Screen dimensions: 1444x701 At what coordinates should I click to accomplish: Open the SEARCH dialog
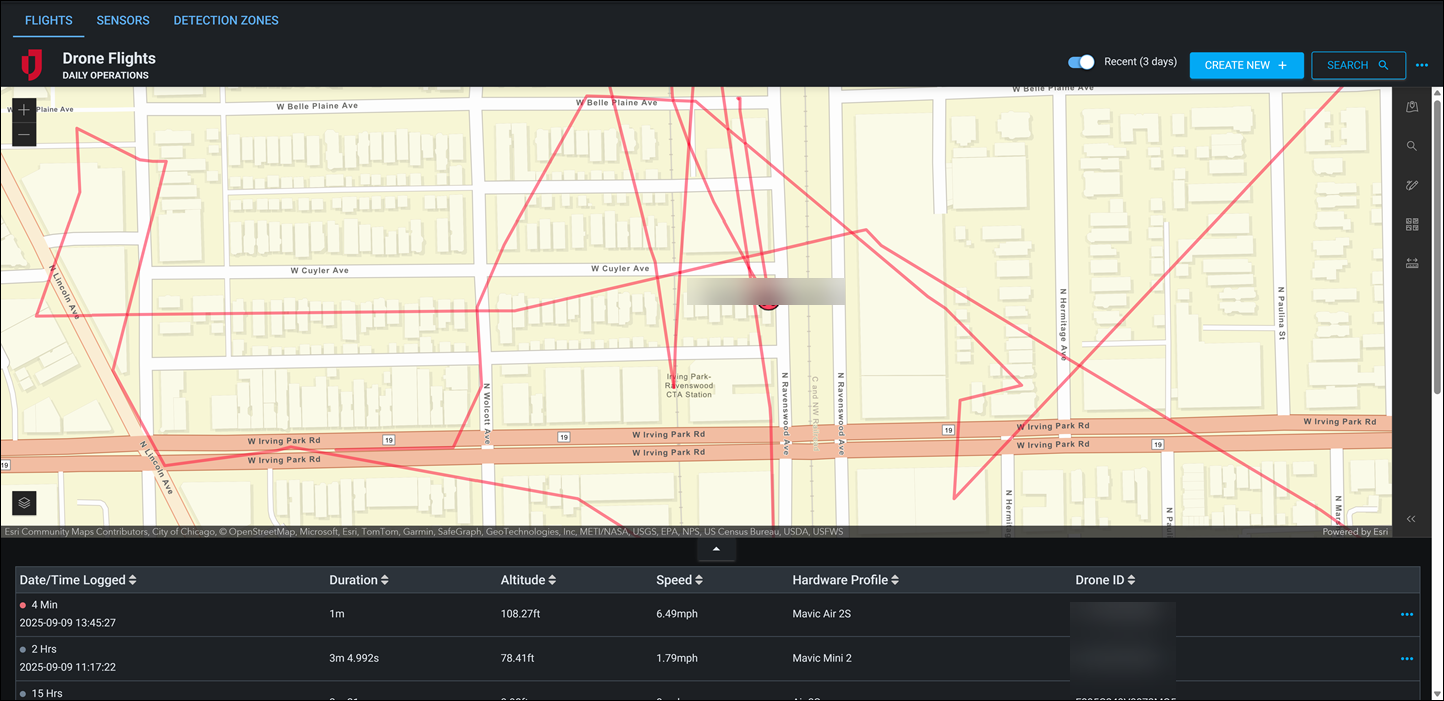click(x=1358, y=65)
